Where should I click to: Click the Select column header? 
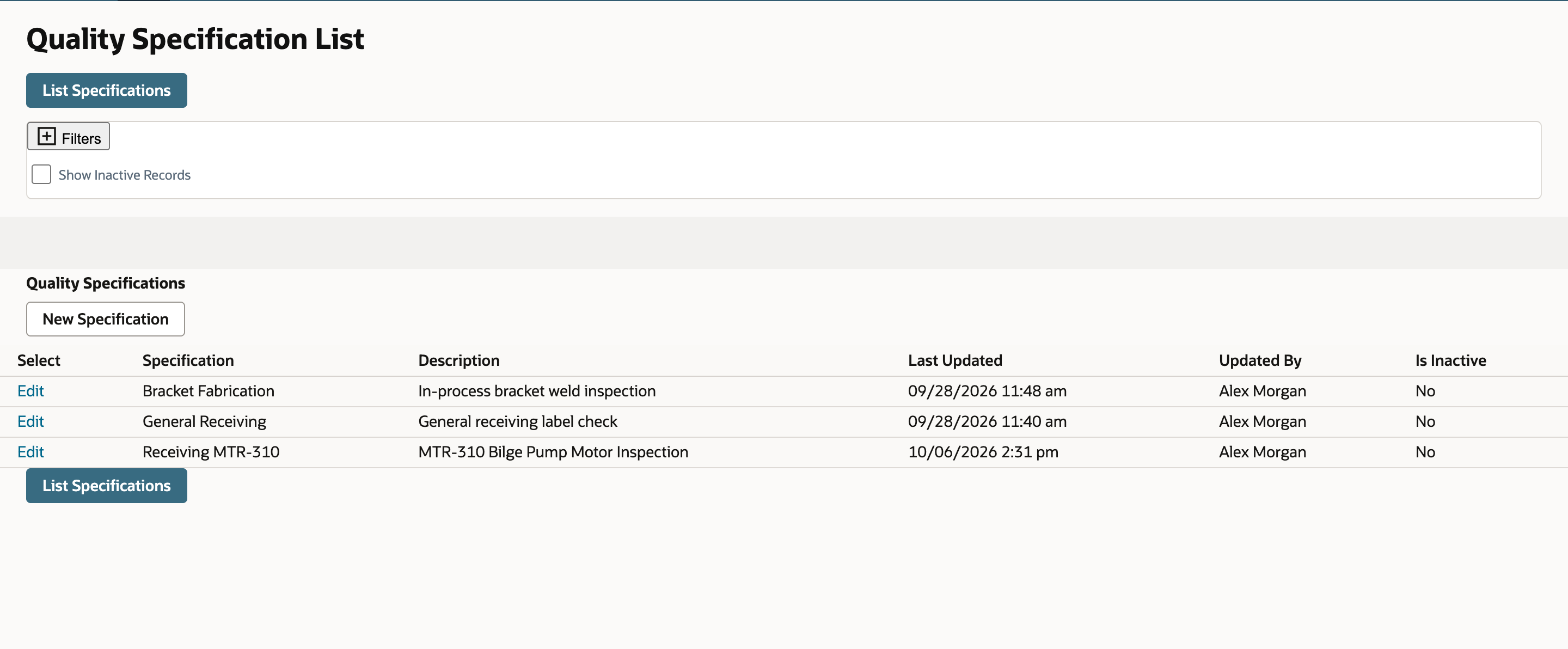tap(39, 360)
